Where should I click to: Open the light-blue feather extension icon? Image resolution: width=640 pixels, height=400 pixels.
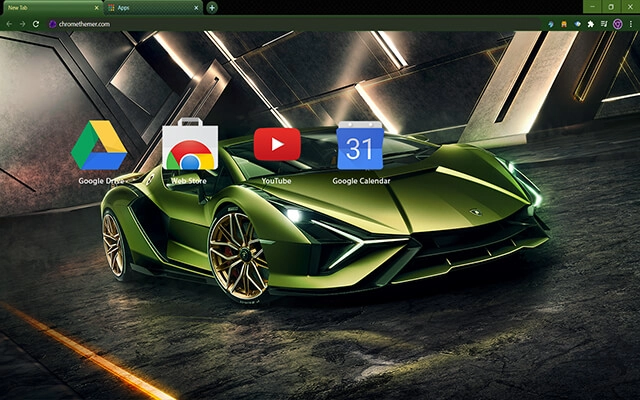click(x=551, y=24)
